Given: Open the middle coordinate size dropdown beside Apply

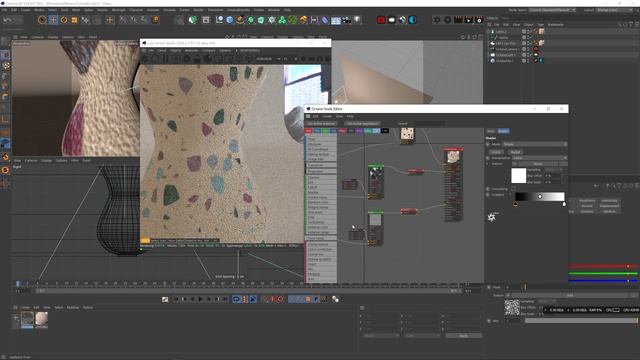Looking at the screenshot, I should [422, 336].
